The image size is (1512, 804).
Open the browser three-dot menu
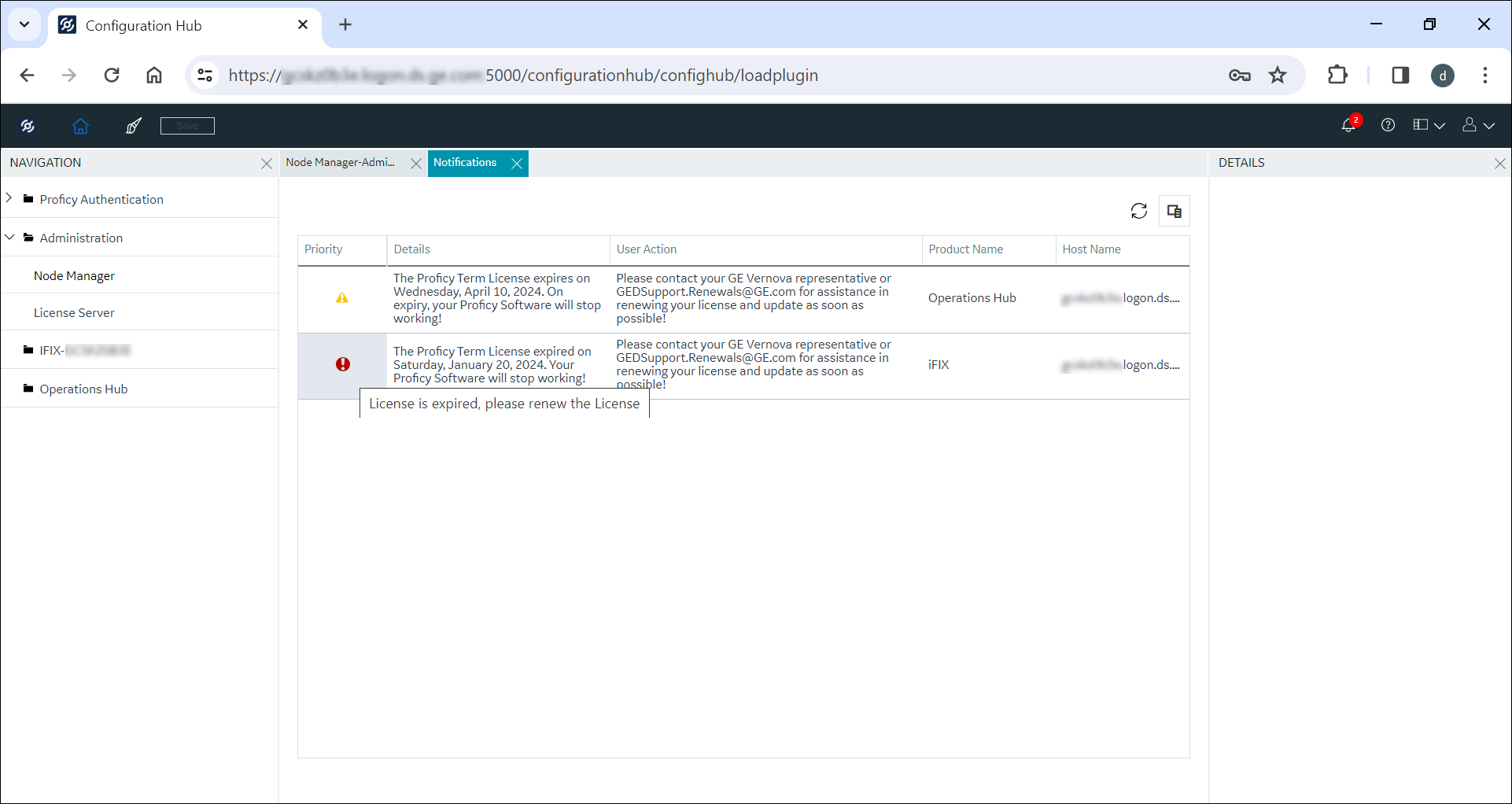point(1485,76)
